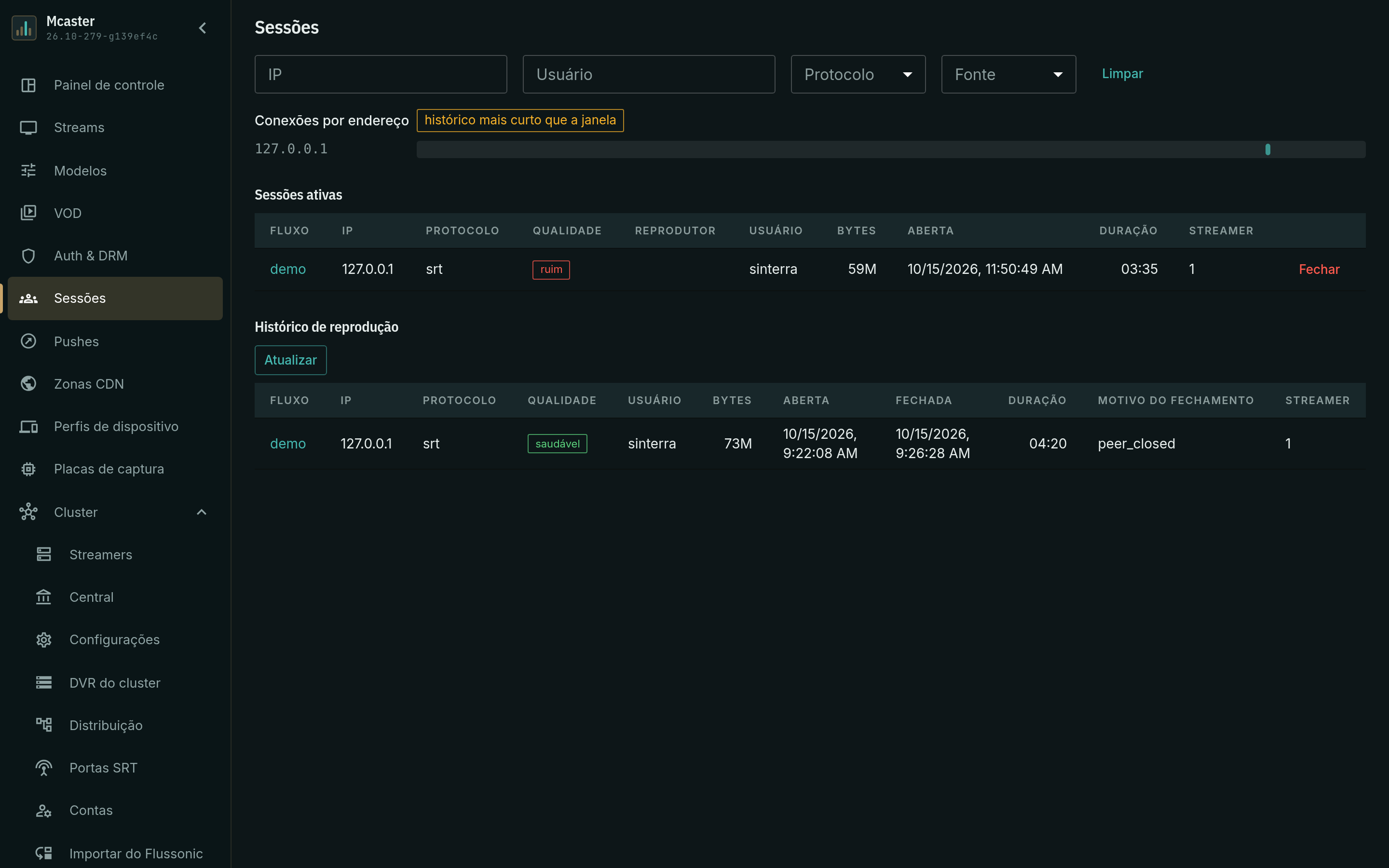The width and height of the screenshot is (1389, 868).
Task: Click the Zonas CDN globe icon
Action: [28, 383]
